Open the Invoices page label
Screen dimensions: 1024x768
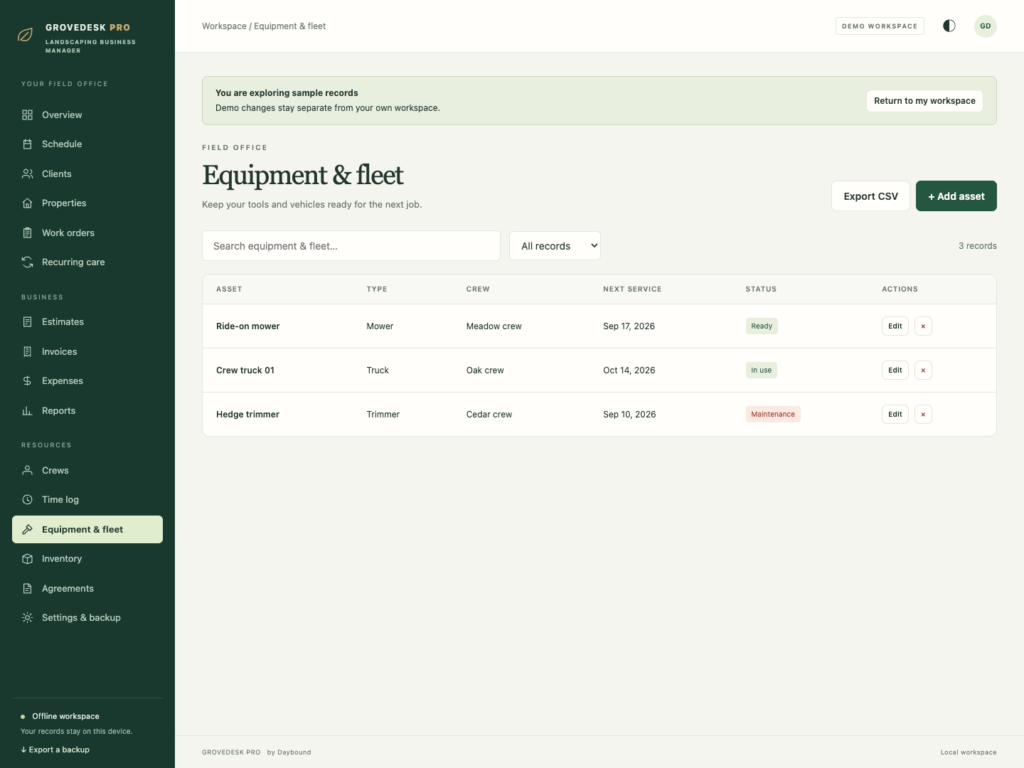click(x=59, y=351)
